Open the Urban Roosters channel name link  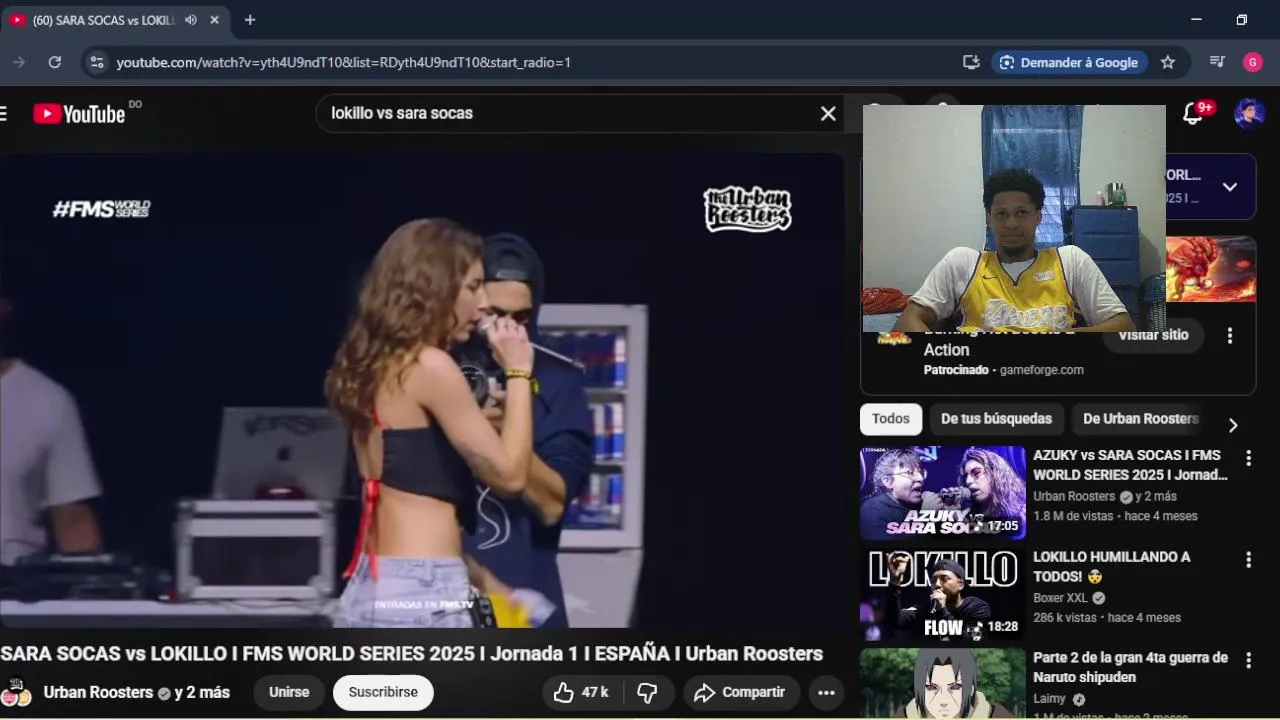(x=98, y=692)
